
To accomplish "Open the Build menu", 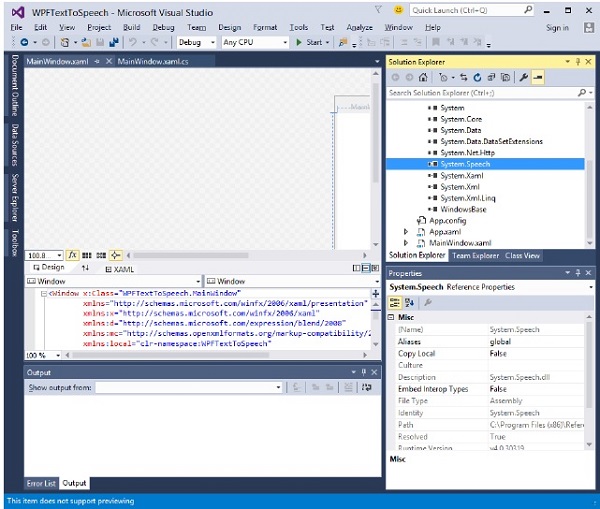I will click(x=131, y=27).
